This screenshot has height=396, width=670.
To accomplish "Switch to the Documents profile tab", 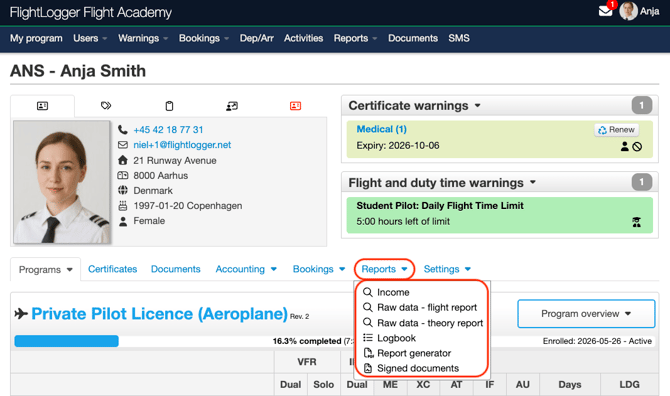I will click(x=176, y=269).
